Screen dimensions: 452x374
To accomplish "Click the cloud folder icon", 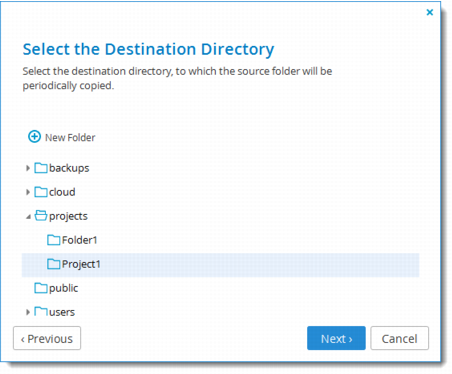I will click(x=41, y=192).
